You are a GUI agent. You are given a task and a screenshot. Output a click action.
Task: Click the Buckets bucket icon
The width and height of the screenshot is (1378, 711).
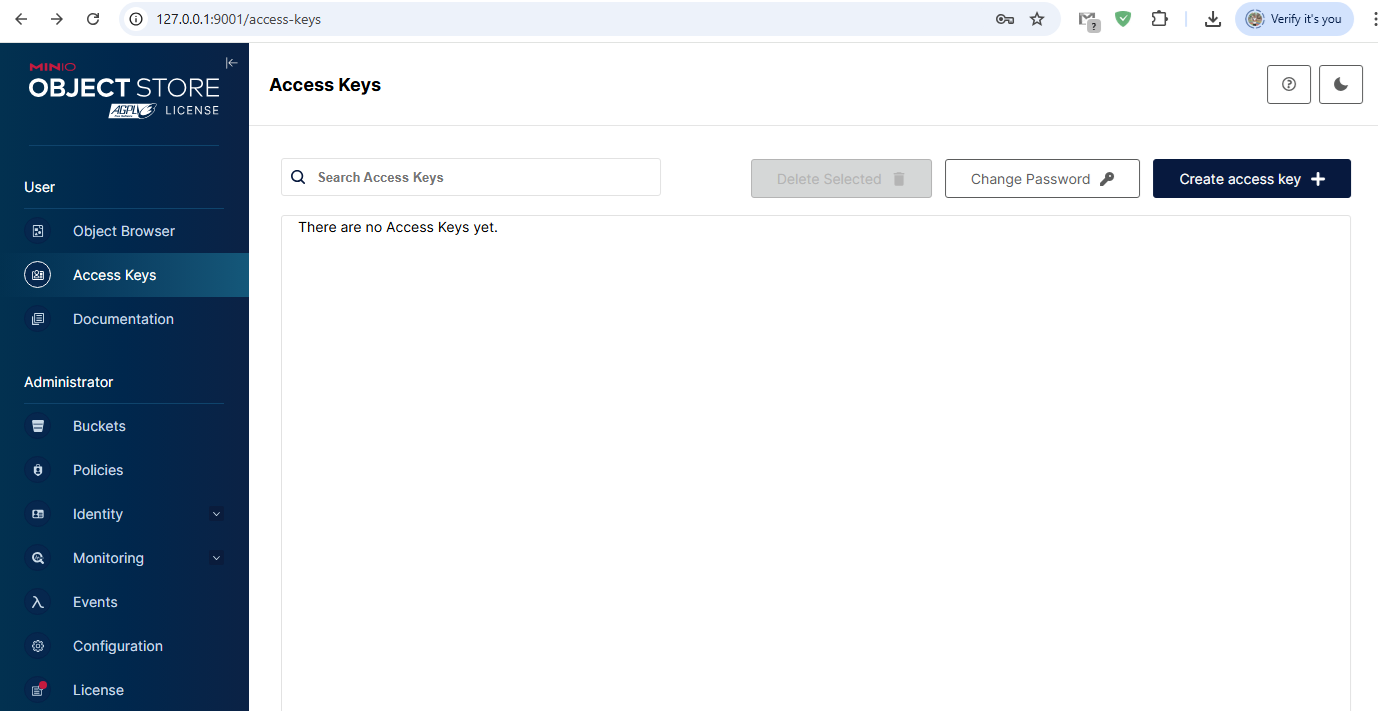[38, 426]
